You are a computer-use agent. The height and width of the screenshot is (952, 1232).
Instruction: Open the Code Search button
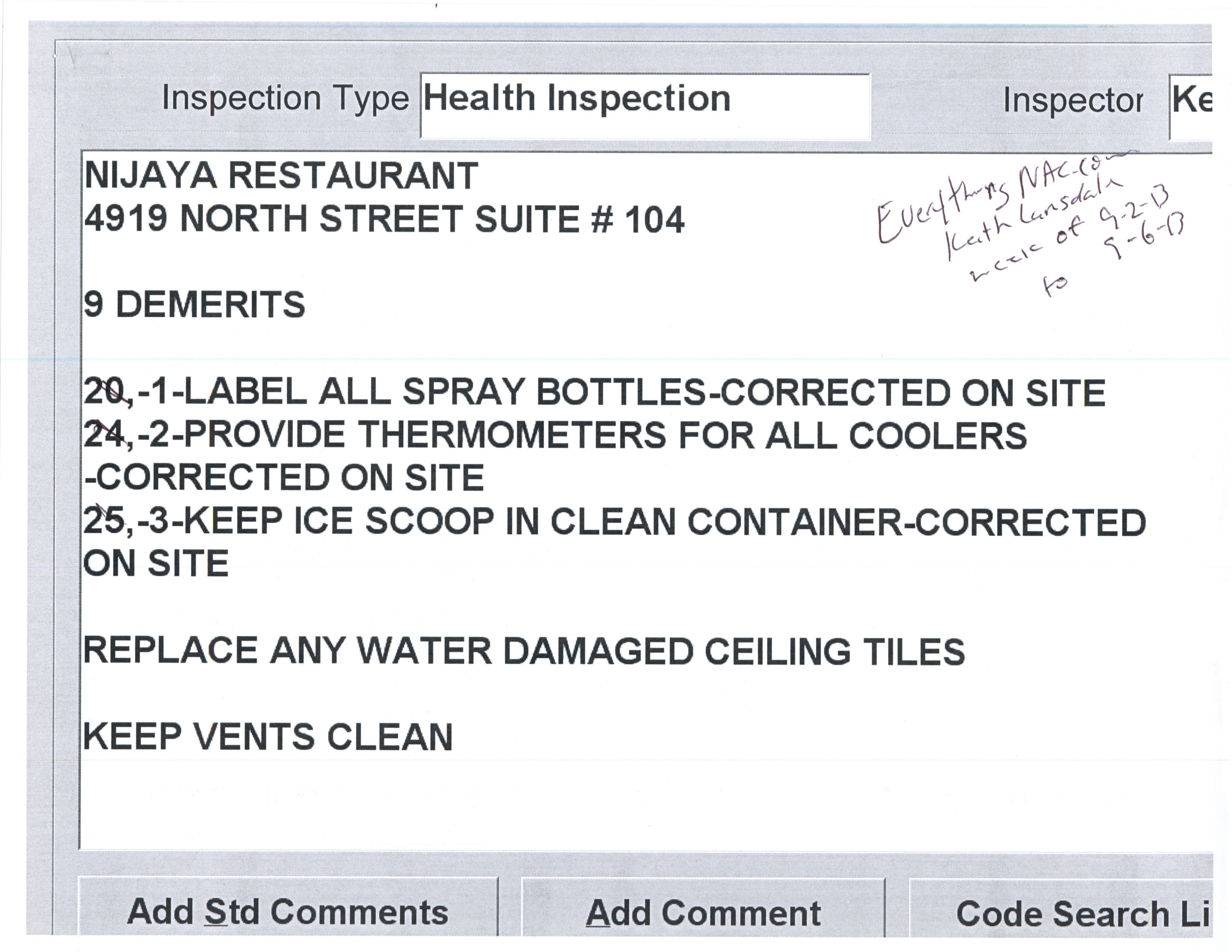(x=1061, y=912)
